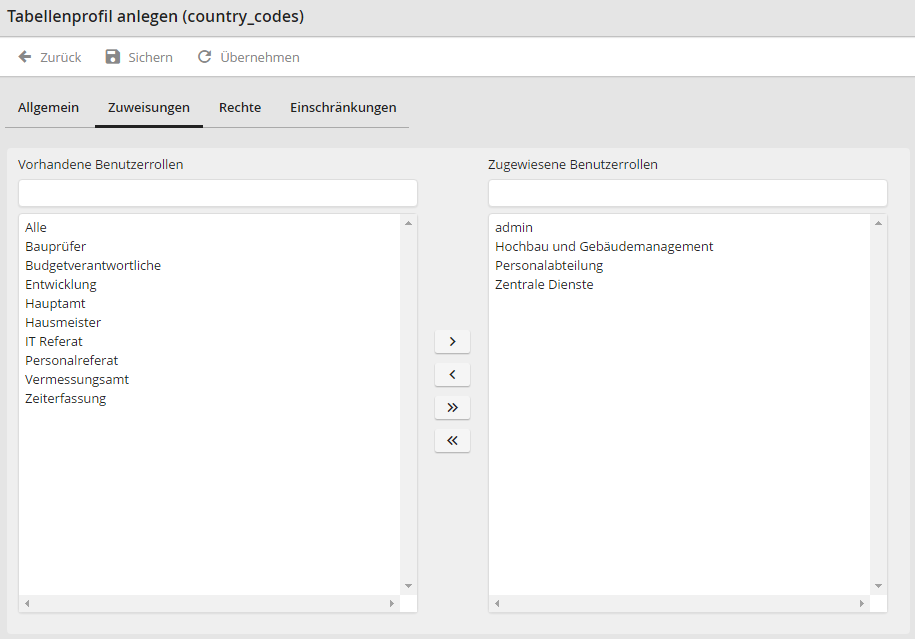Click the Übernehmen refresh icon
This screenshot has width=915, height=639.
click(205, 57)
